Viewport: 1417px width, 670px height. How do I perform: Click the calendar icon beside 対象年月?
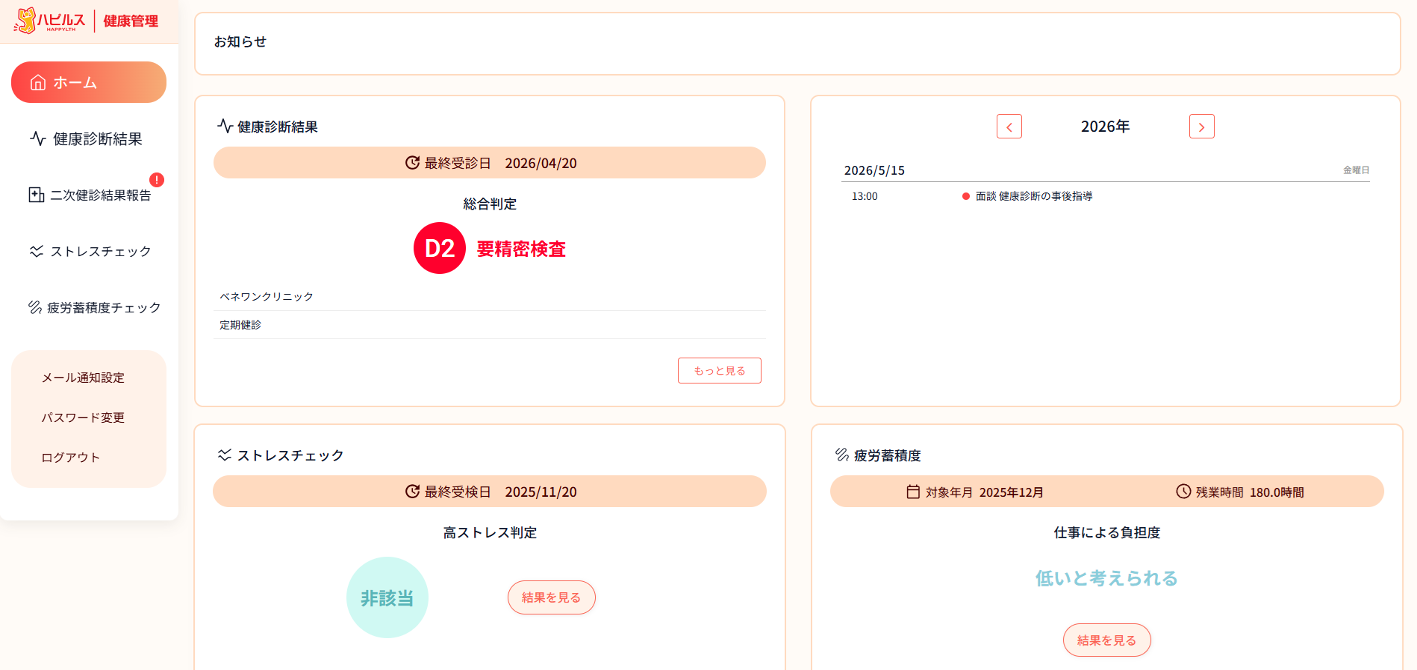[x=913, y=491]
